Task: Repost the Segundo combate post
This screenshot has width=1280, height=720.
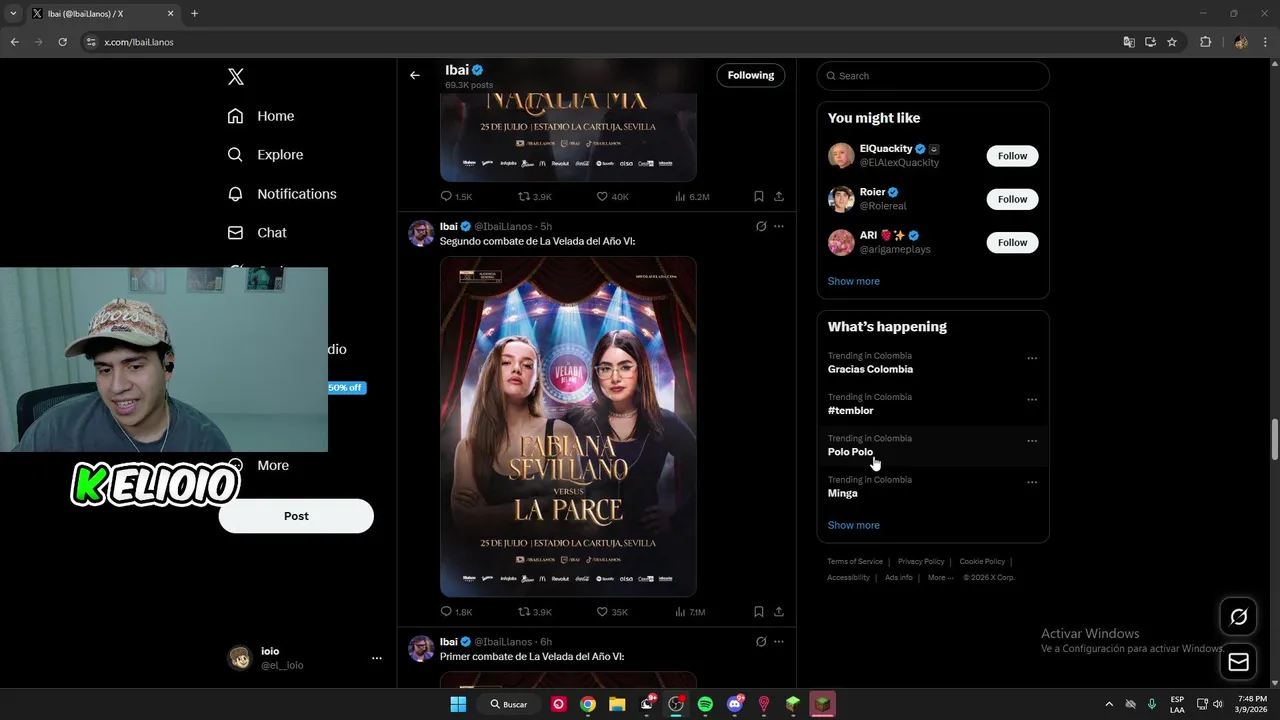Action: click(x=534, y=612)
